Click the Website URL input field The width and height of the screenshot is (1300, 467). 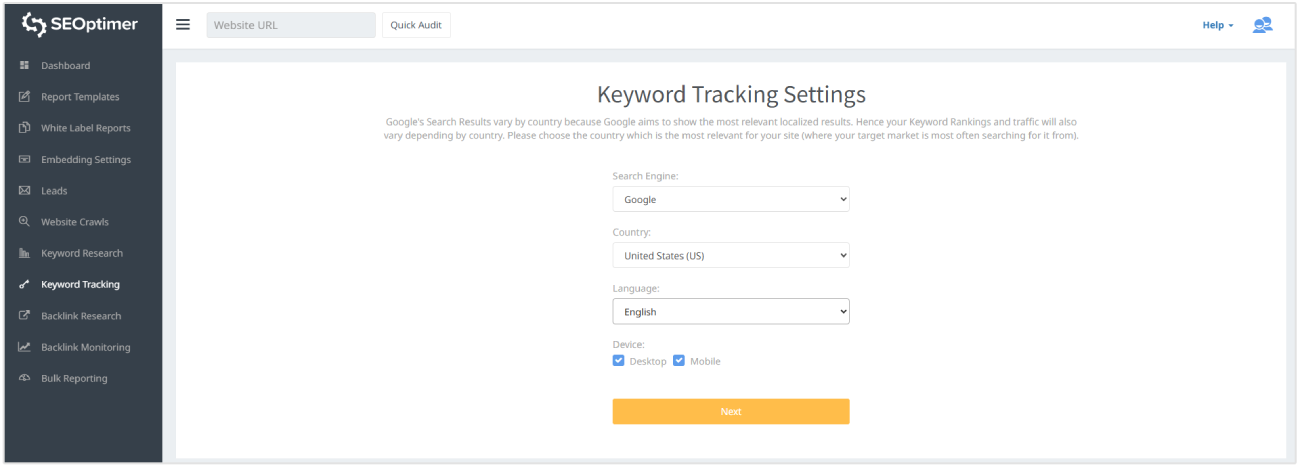pos(290,25)
